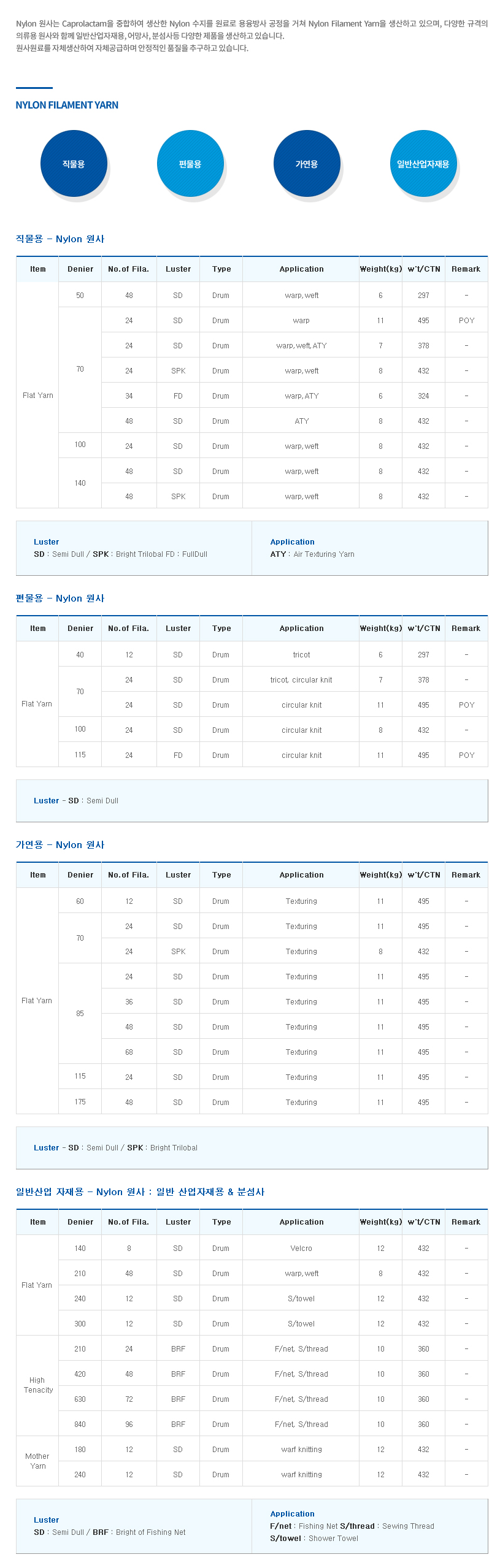The height and width of the screenshot is (1568, 500).
Task: Choose the 일반산업자재용 circle button
Action: click(423, 164)
